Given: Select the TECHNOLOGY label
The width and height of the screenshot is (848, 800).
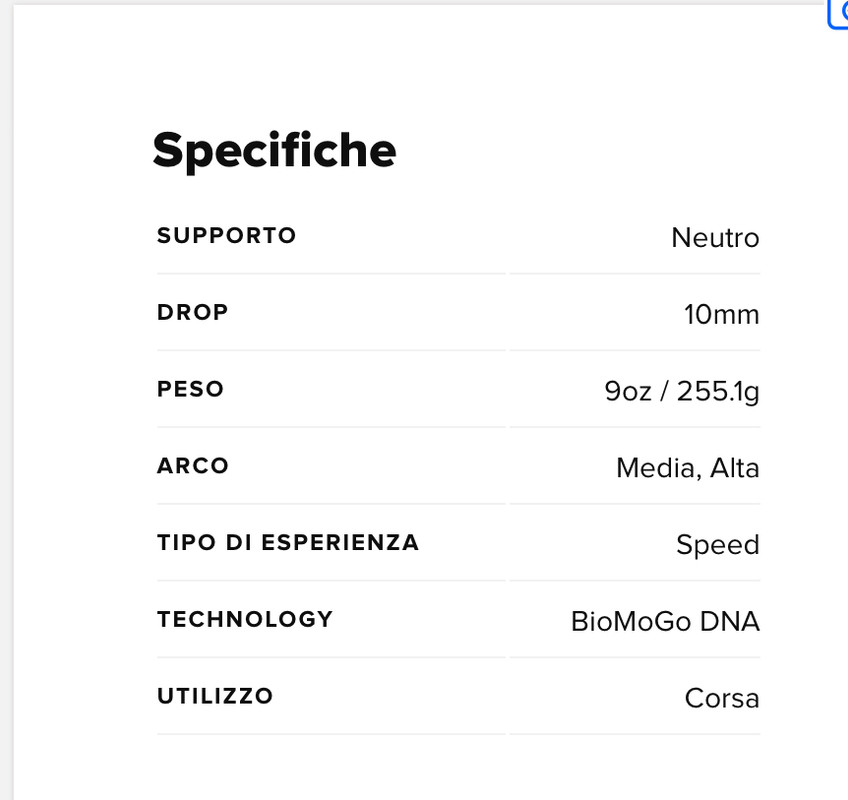Looking at the screenshot, I should tap(245, 619).
